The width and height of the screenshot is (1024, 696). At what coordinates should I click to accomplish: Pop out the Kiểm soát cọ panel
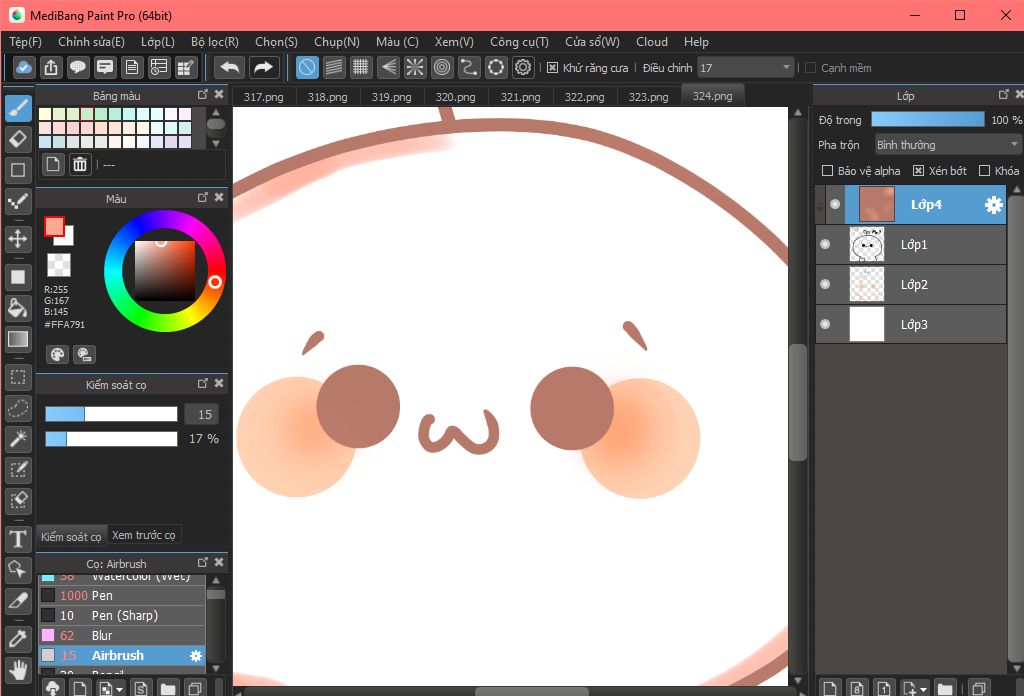[x=202, y=384]
